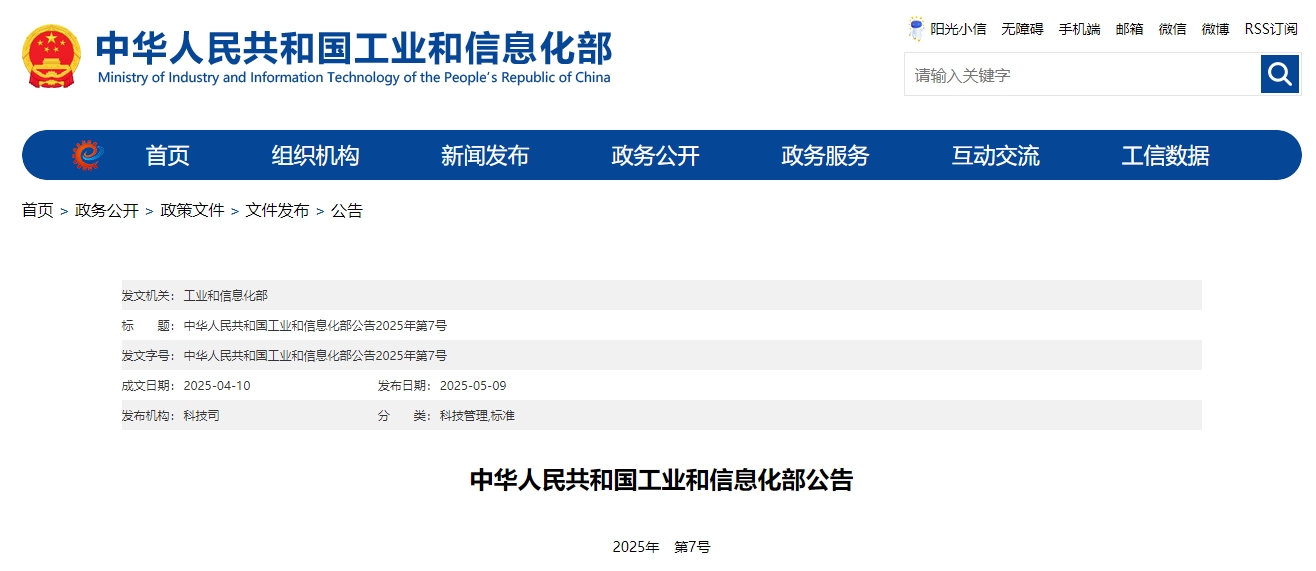Click the 发布日期 value 2025-05-09

473,385
